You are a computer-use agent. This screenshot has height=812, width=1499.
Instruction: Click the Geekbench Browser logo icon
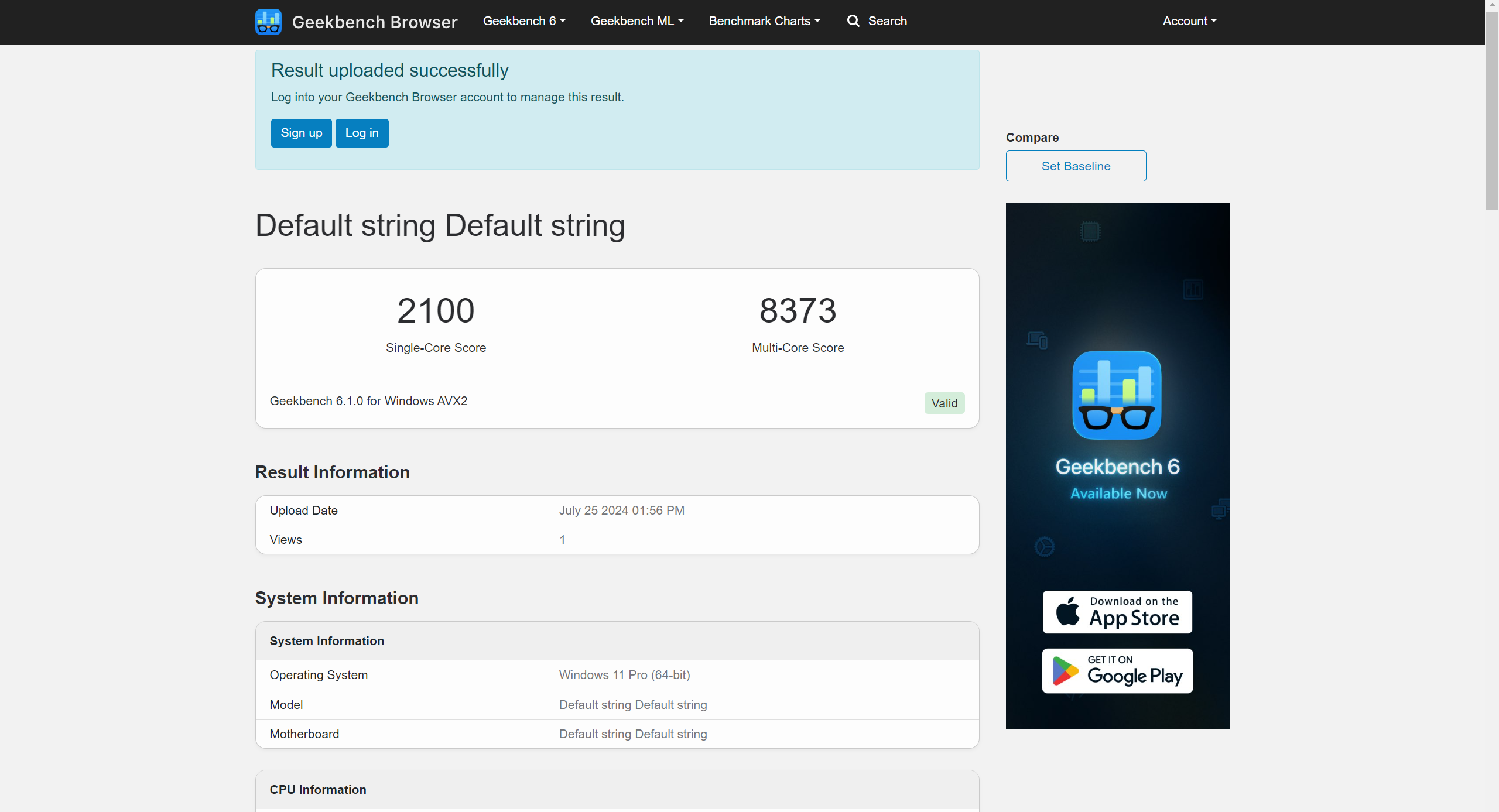pyautogui.click(x=268, y=22)
